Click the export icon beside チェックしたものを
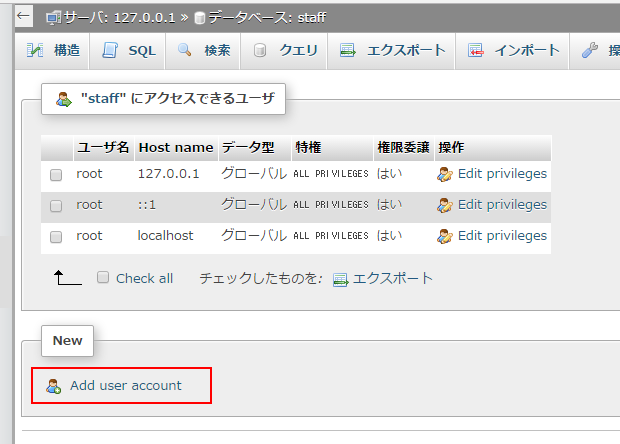 340,280
